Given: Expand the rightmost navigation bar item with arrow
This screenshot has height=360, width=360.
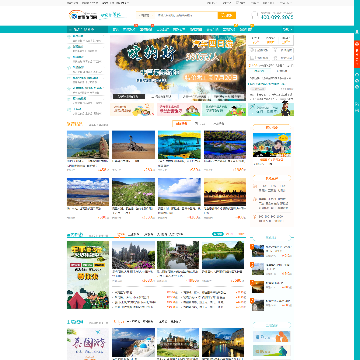Looking at the screenshot, I should [287, 29].
